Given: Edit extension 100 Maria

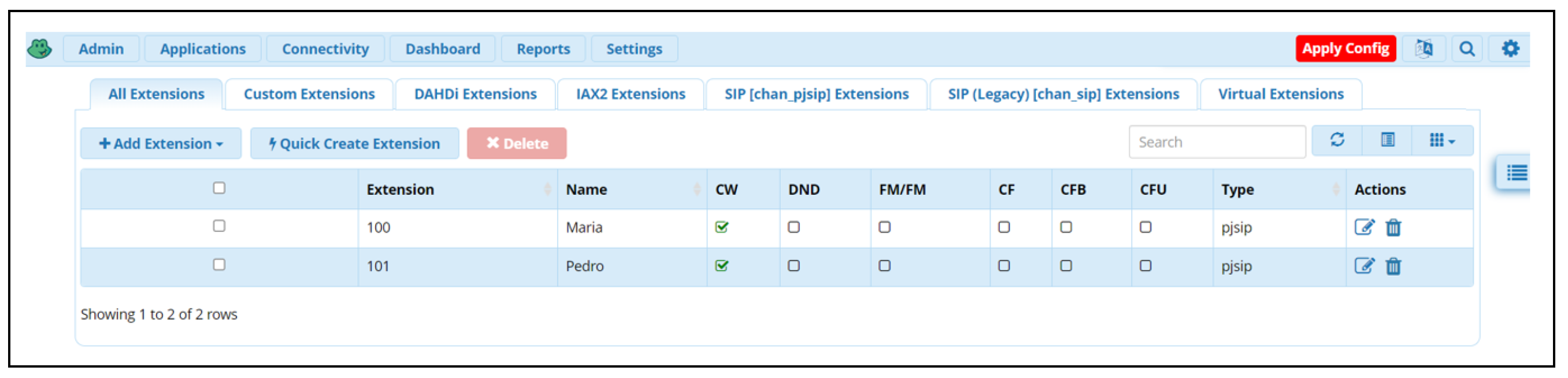Looking at the screenshot, I should 1364,228.
